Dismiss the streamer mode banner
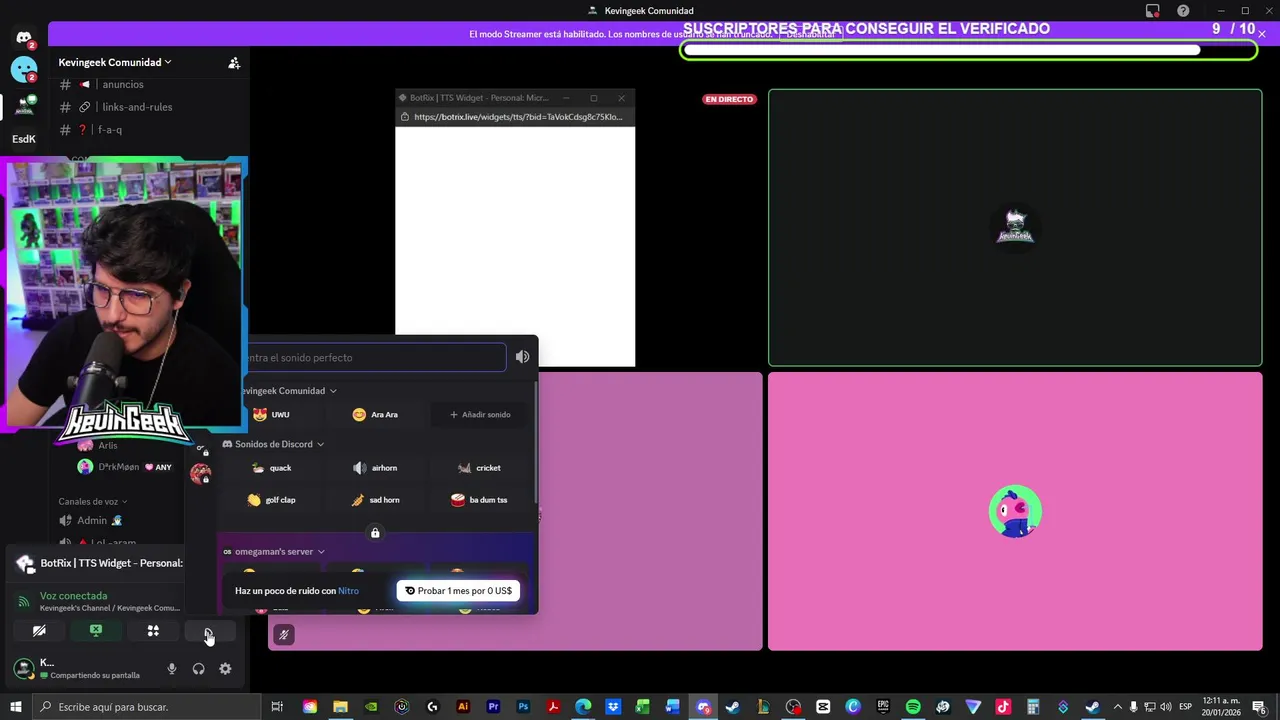 click(1262, 34)
